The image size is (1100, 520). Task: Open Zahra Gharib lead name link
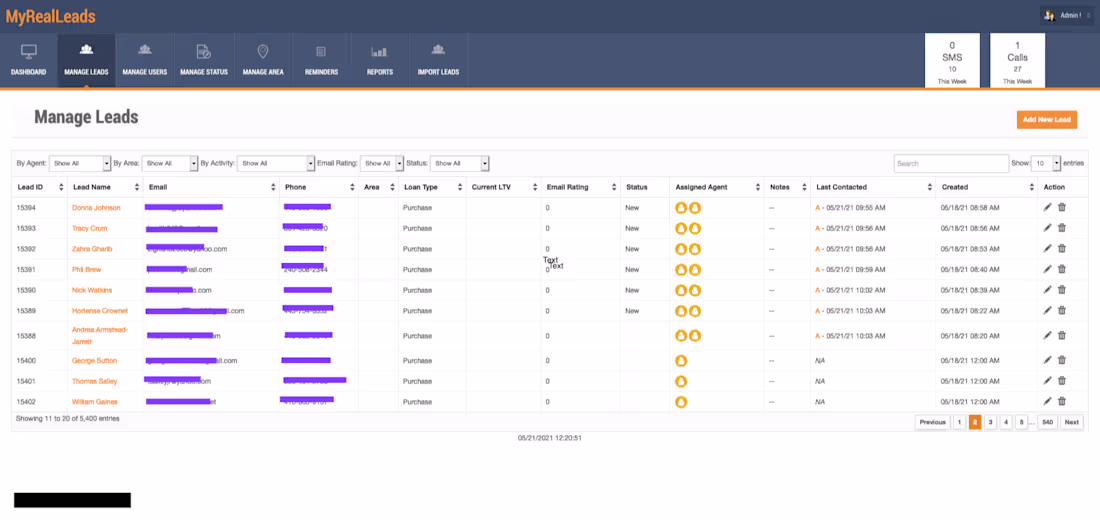coord(92,249)
